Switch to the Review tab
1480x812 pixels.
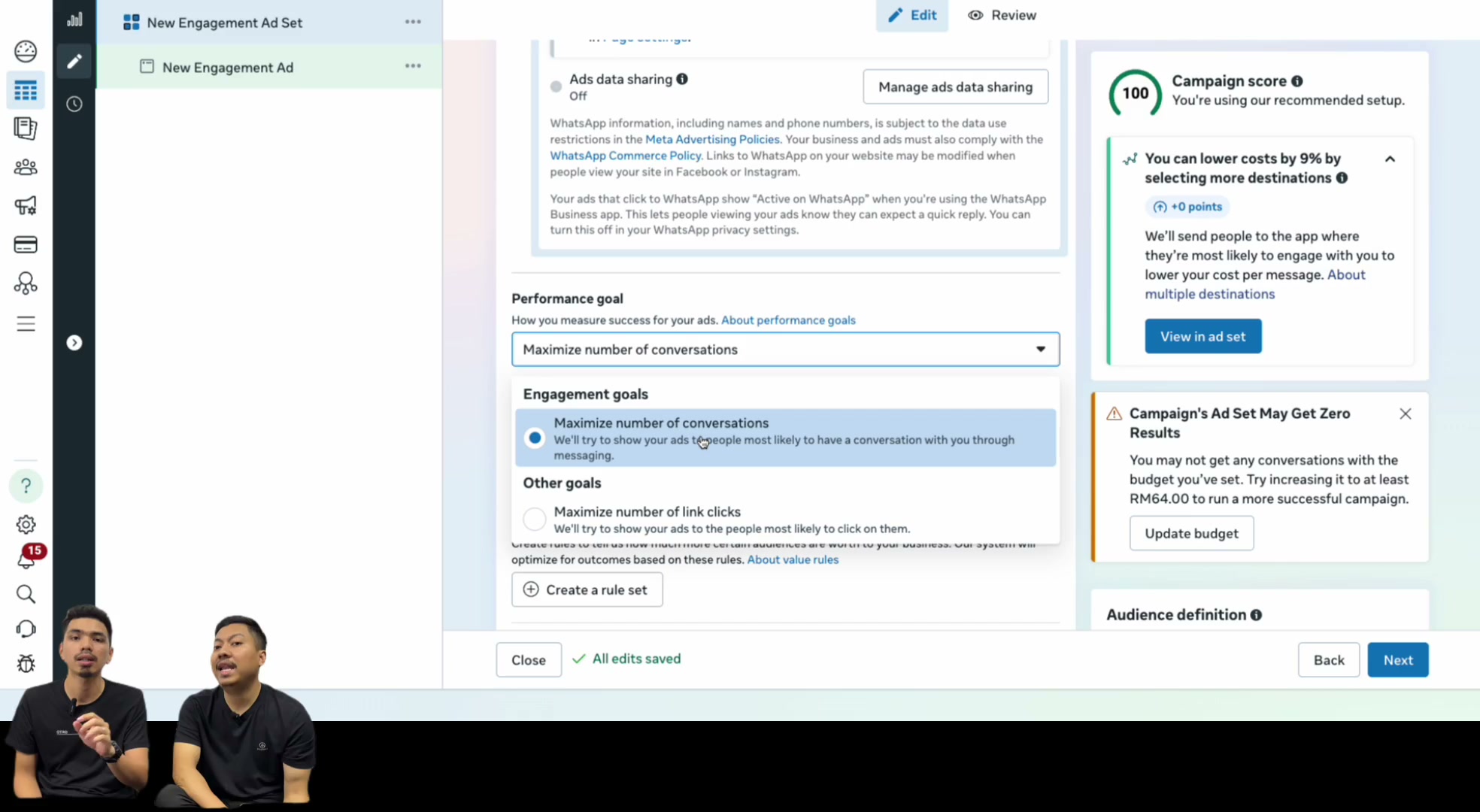pyautogui.click(x=1002, y=15)
